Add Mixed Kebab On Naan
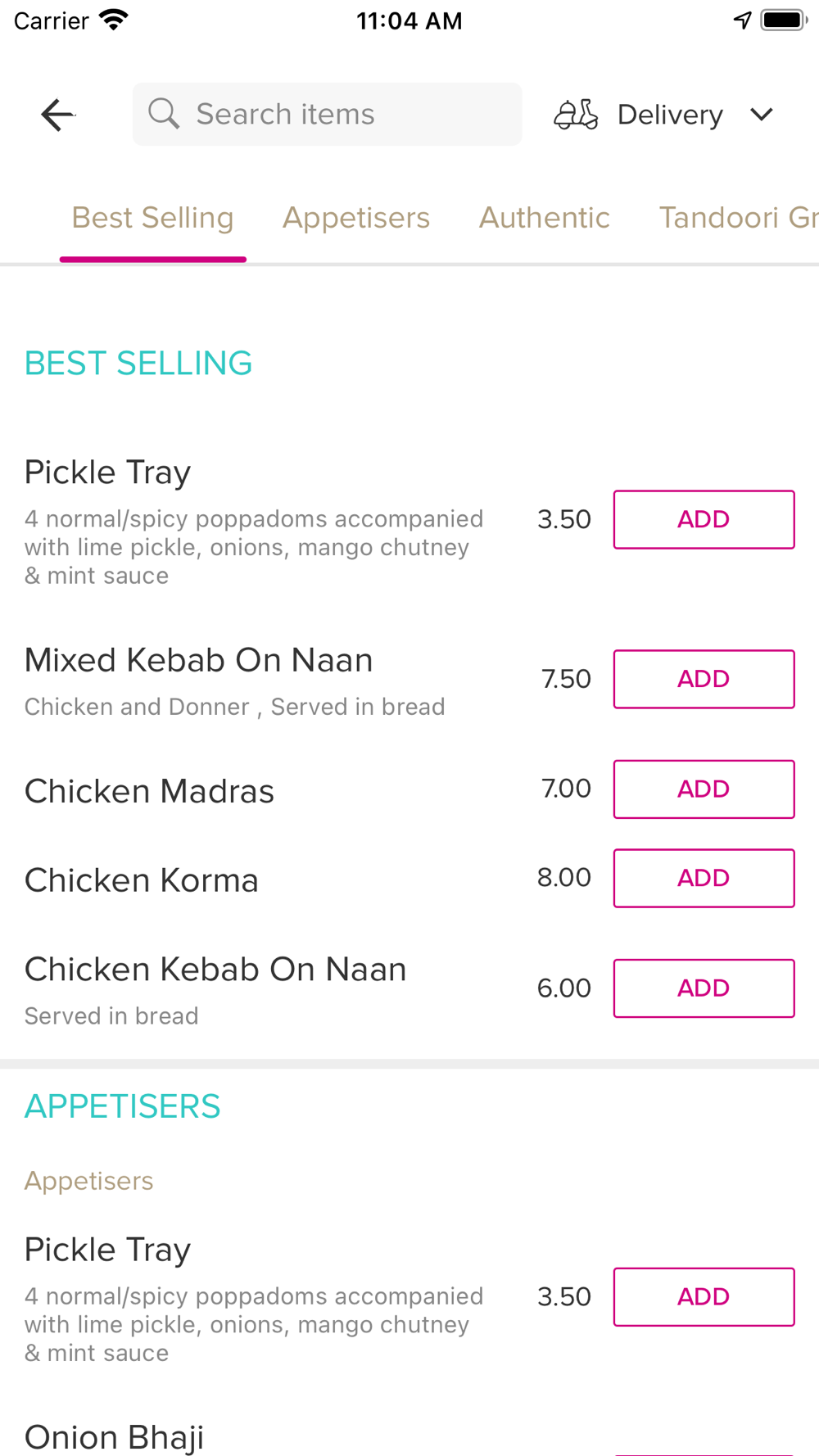 point(704,679)
